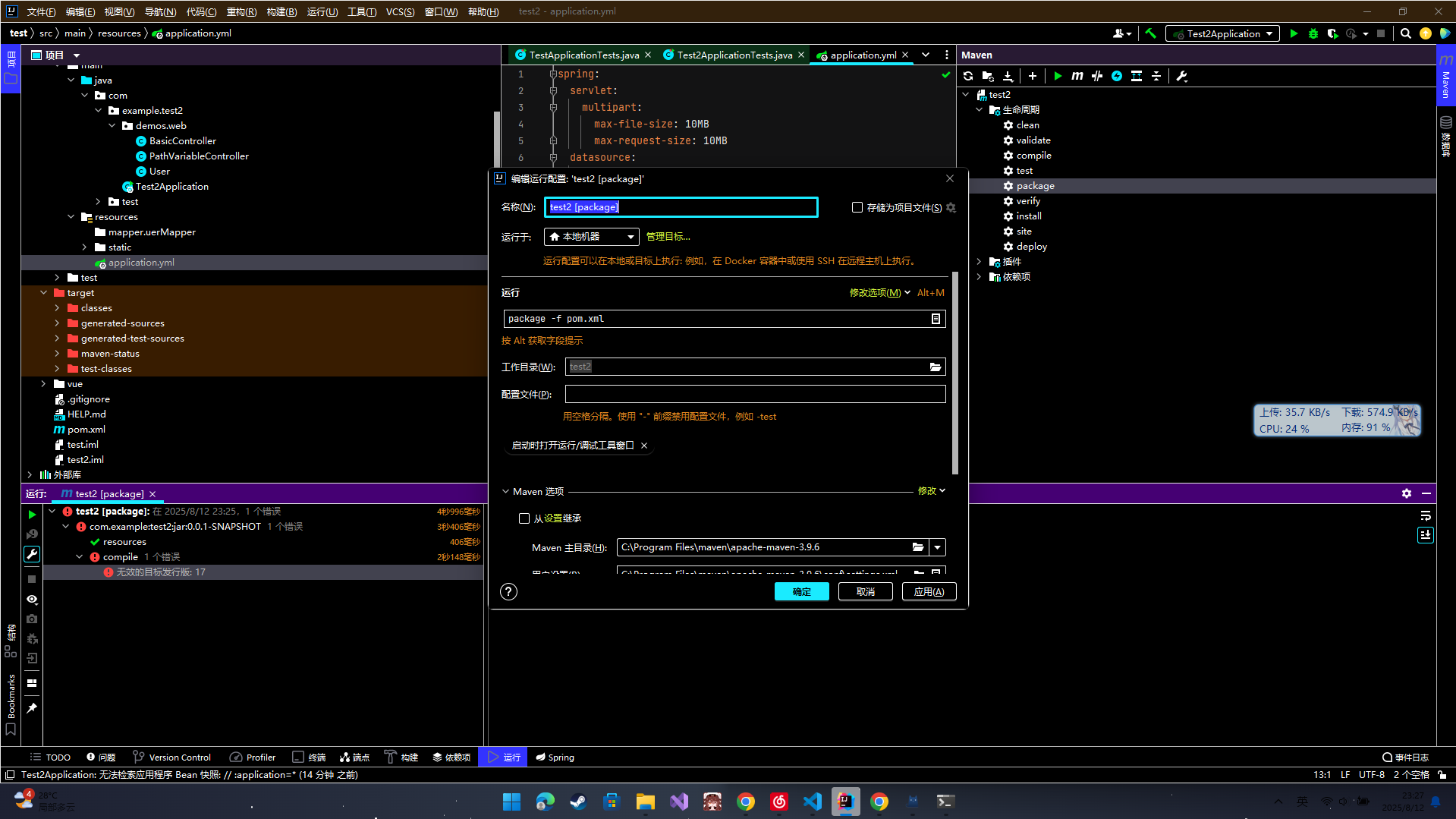Toggle the eye icon in Run panel
The width and height of the screenshot is (1456, 819).
tap(32, 600)
